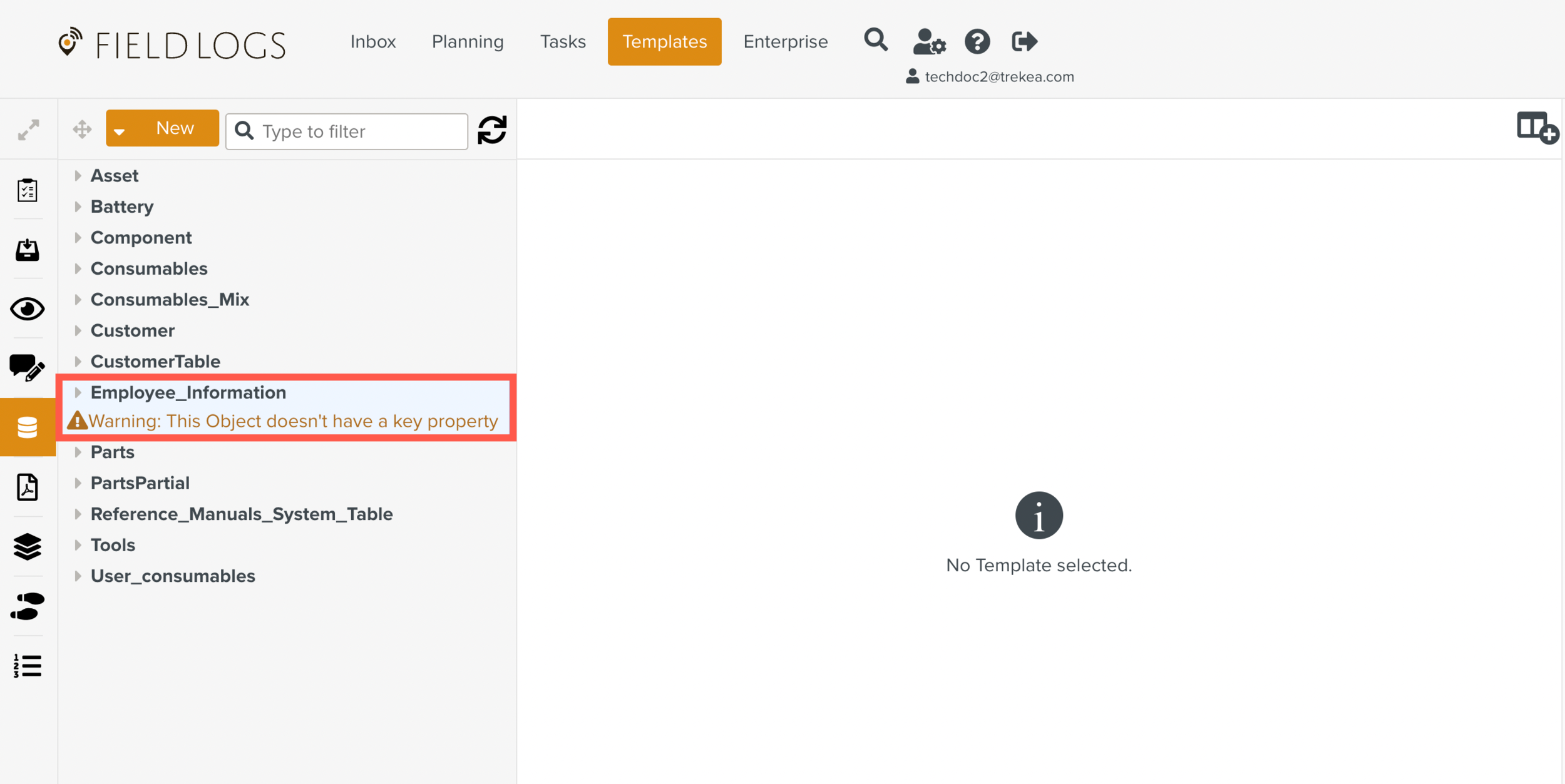Switch to the Enterprise tab
Screen dimensions: 1565x784
(785, 41)
